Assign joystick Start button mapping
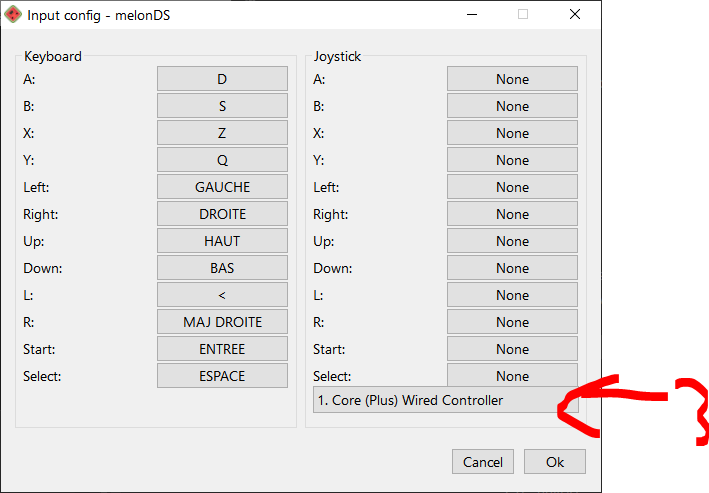The width and height of the screenshot is (709, 493). pyautogui.click(x=512, y=349)
